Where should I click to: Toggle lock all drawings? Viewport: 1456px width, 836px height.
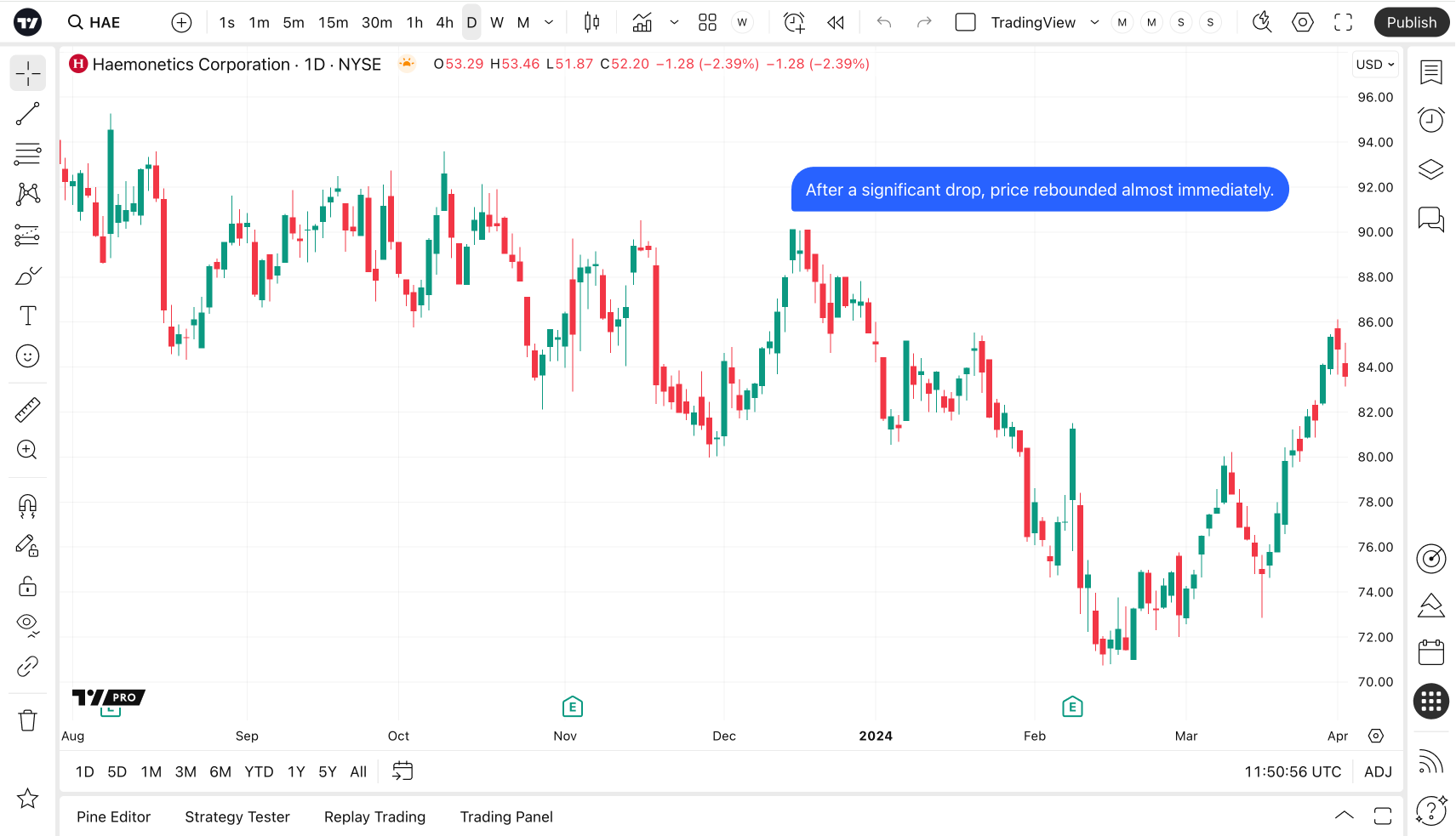click(27, 586)
